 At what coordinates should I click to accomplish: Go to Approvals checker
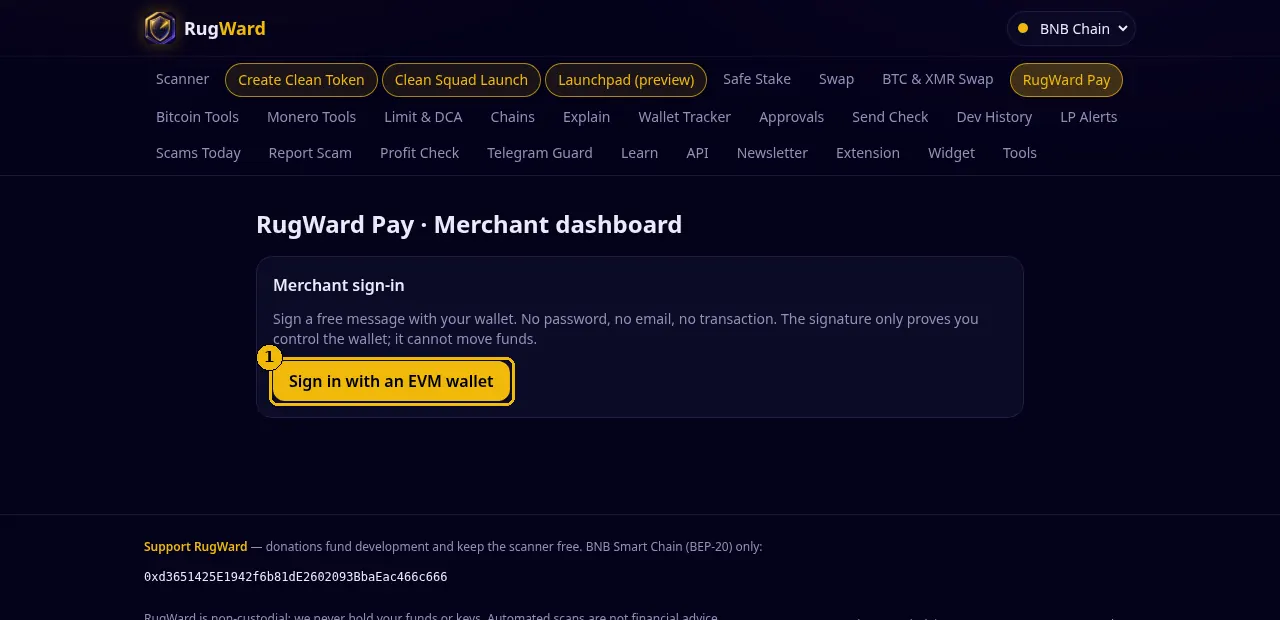coord(791,117)
